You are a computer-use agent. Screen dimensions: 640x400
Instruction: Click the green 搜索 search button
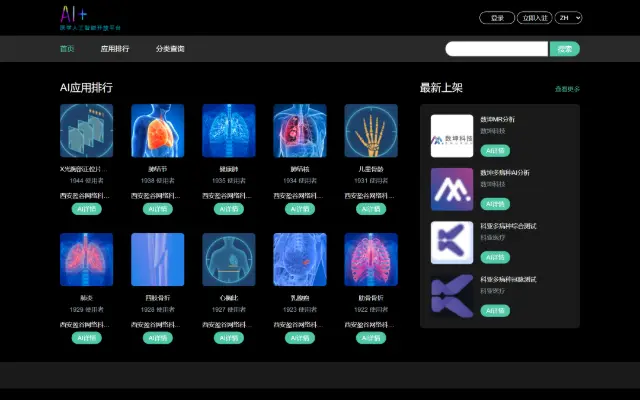coord(565,49)
